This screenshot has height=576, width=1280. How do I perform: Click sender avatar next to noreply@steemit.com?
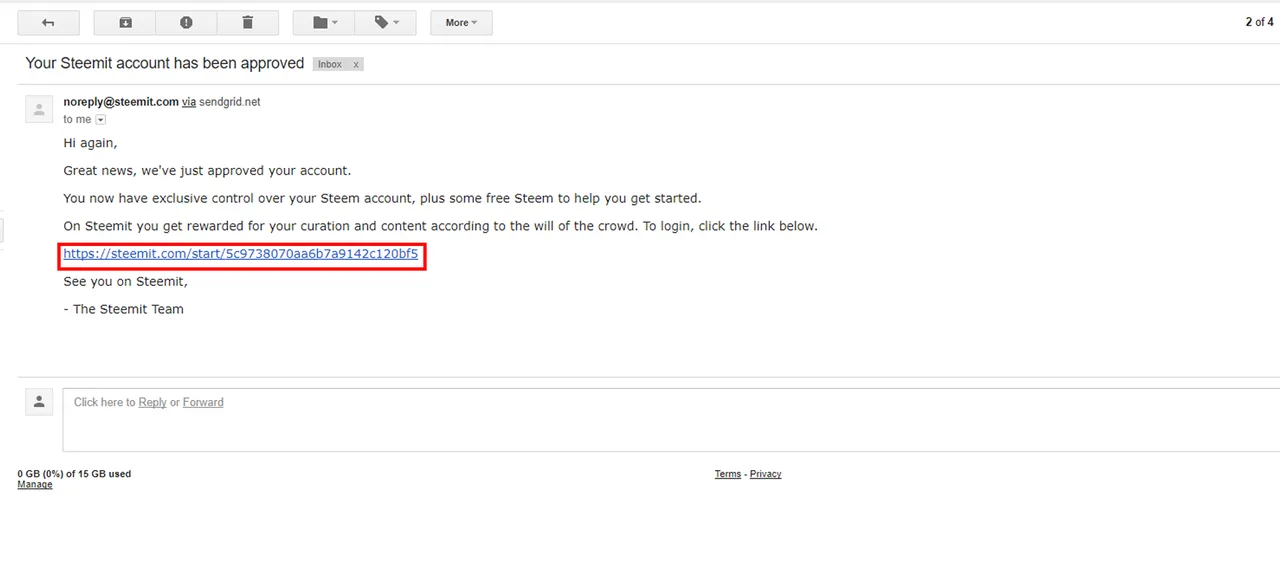pyautogui.click(x=39, y=109)
